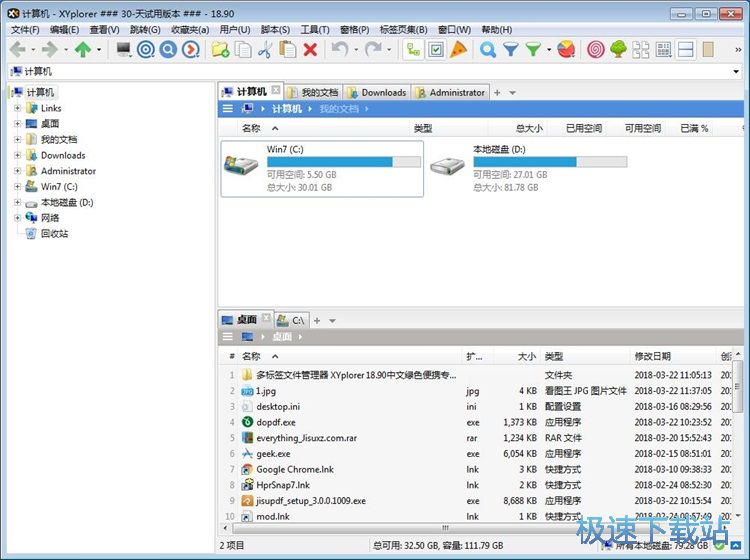The image size is (750, 560).
Task: Expand the Win7 (C:) tree node
Action: 17,186
